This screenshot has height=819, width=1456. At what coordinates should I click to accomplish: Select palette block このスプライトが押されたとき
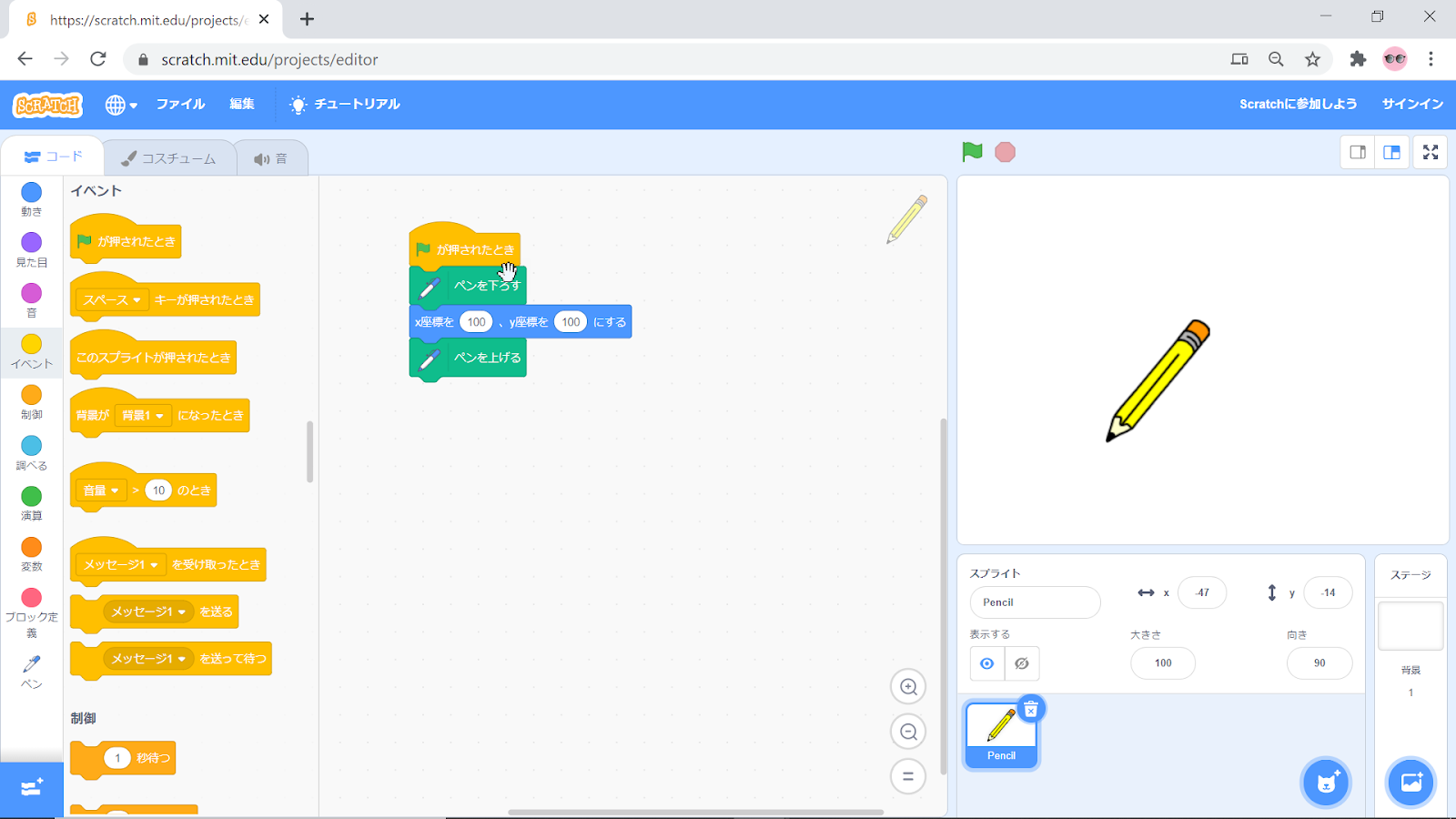[153, 356]
